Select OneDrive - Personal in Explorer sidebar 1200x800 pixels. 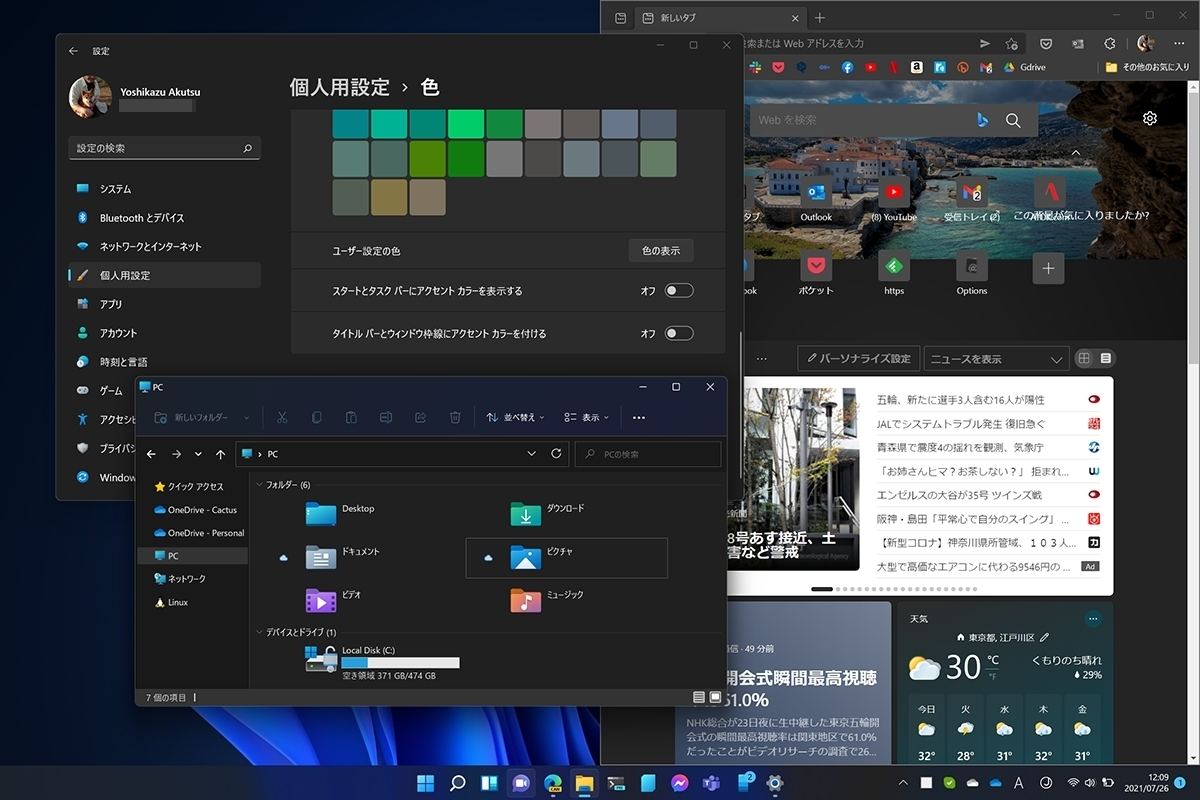coord(199,533)
